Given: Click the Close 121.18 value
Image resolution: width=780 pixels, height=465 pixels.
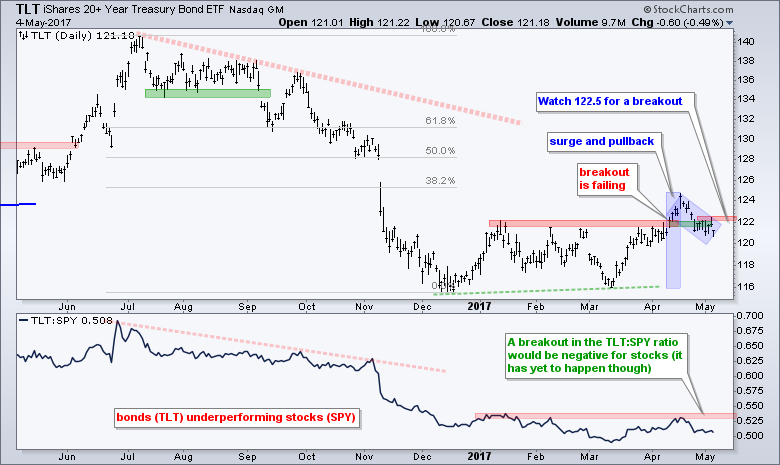Looking at the screenshot, I should [x=517, y=23].
